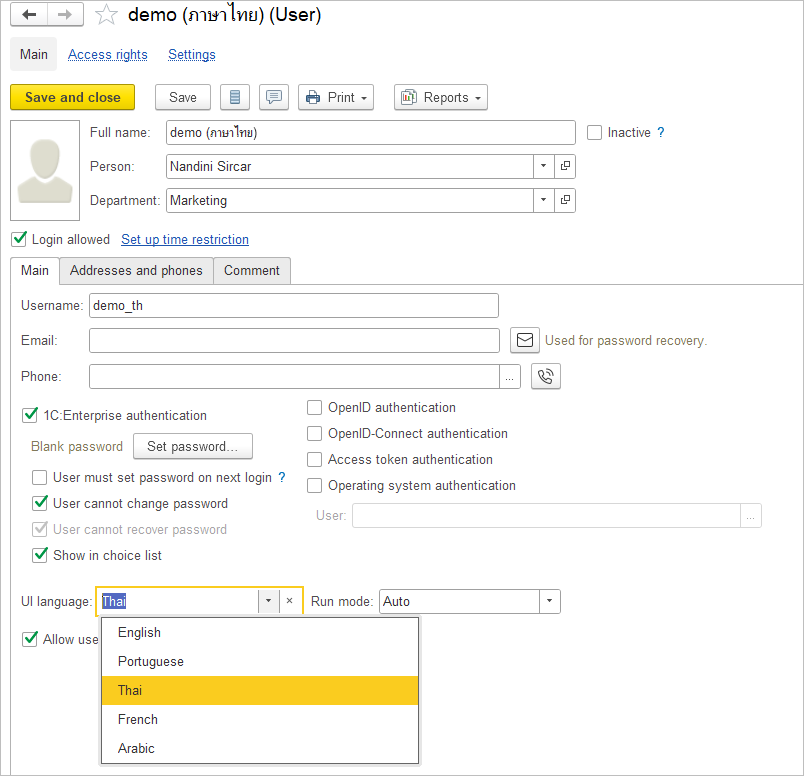Open the Person record via open icon
This screenshot has height=776, width=804.
(565, 167)
